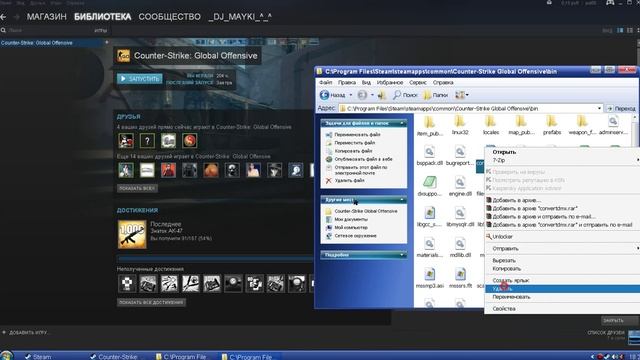
Task: Open the prefabs folder
Action: click(552, 125)
